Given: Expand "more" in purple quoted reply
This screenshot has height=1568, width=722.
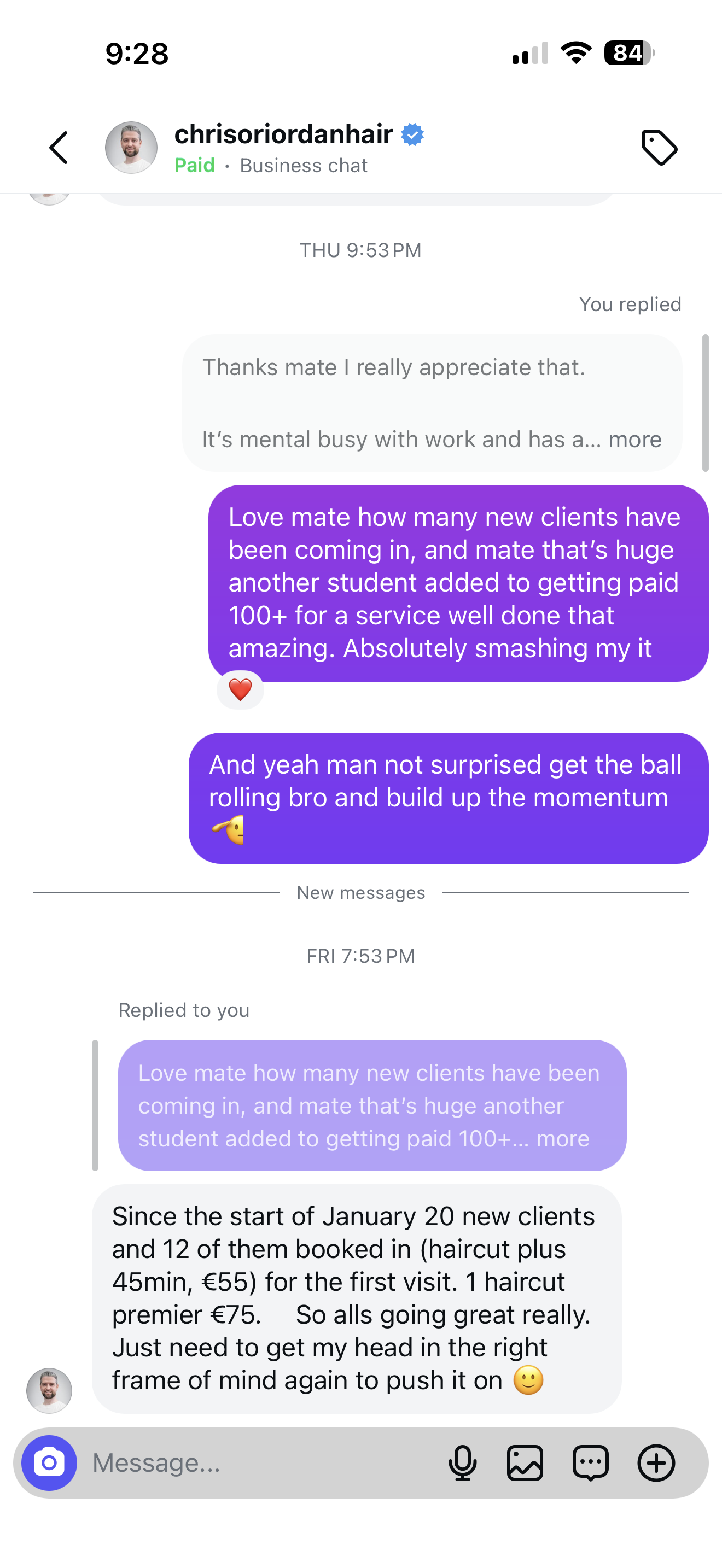Looking at the screenshot, I should click(562, 1138).
